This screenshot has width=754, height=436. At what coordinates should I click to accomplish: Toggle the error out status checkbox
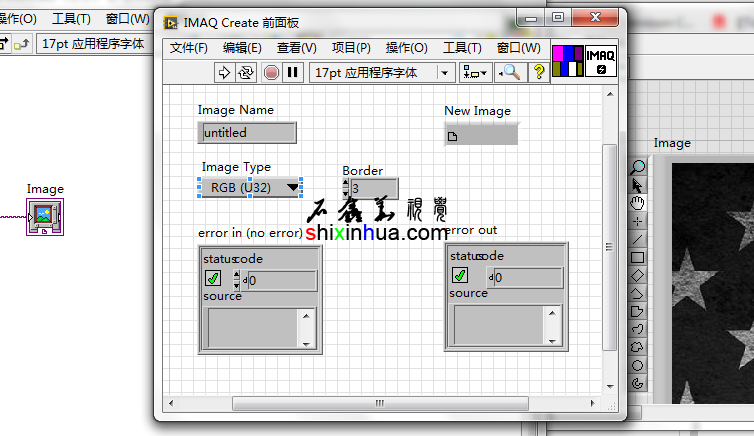pyautogui.click(x=460, y=276)
